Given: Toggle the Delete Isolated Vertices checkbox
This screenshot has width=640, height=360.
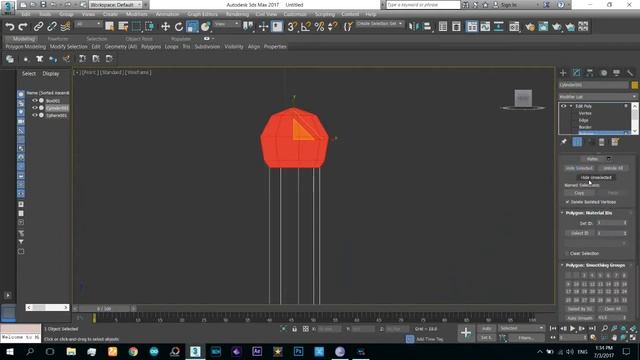Looking at the screenshot, I should click(x=567, y=202).
